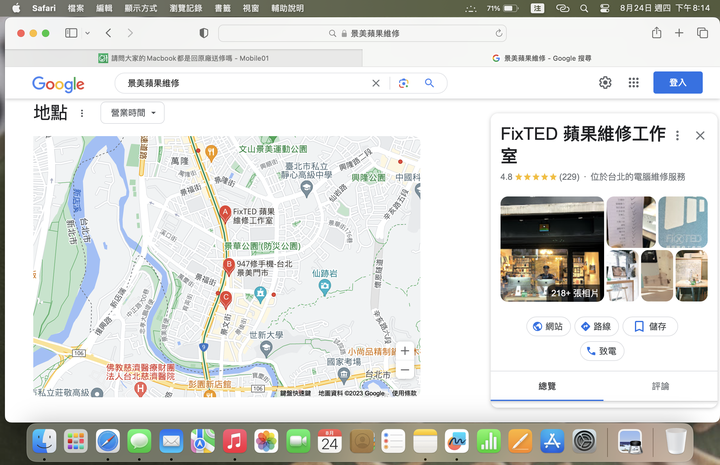Open Launchpad from the Dock
The image size is (720, 465).
(76, 441)
